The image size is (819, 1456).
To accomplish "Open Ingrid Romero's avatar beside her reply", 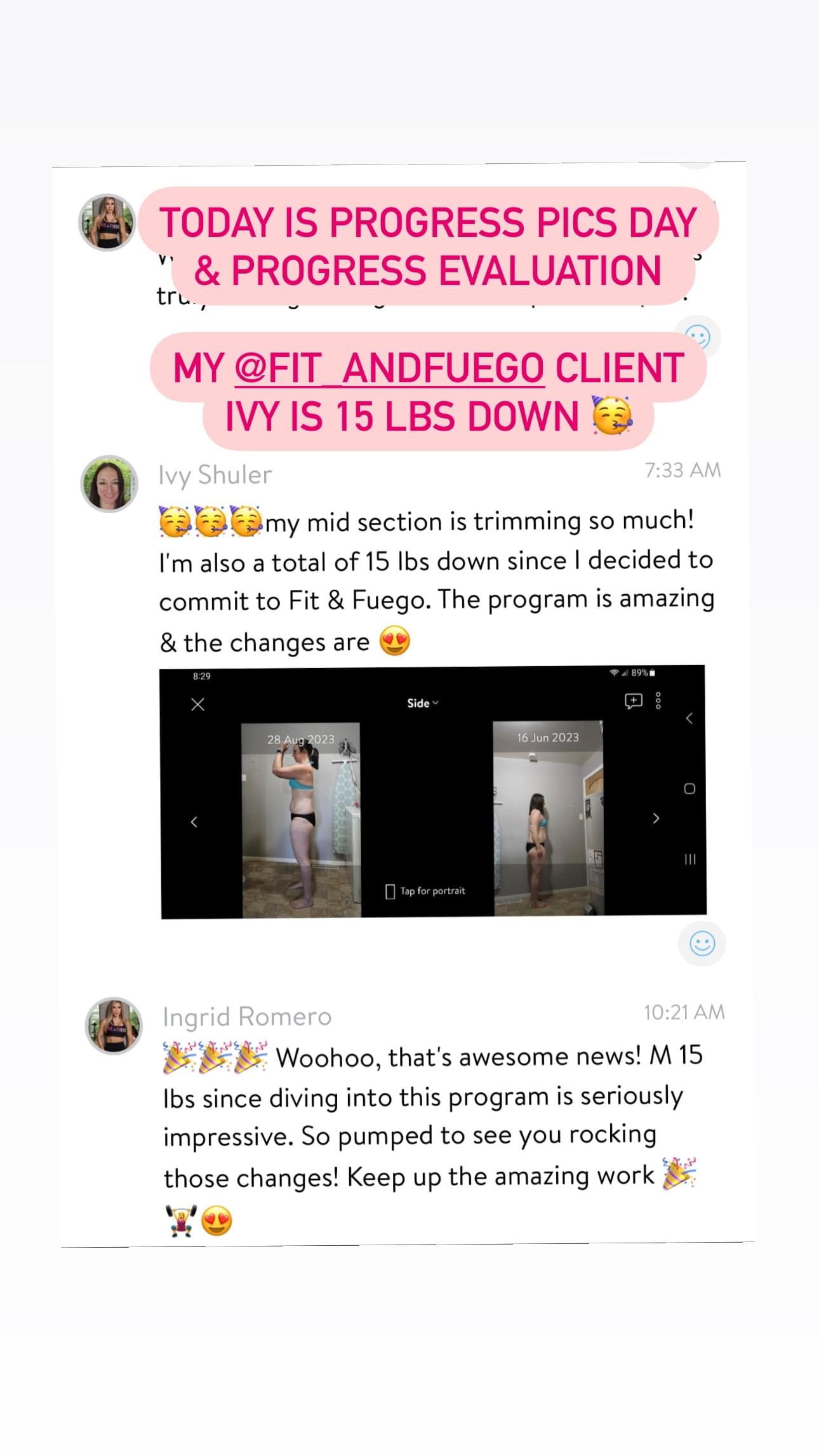I will pyautogui.click(x=114, y=1025).
